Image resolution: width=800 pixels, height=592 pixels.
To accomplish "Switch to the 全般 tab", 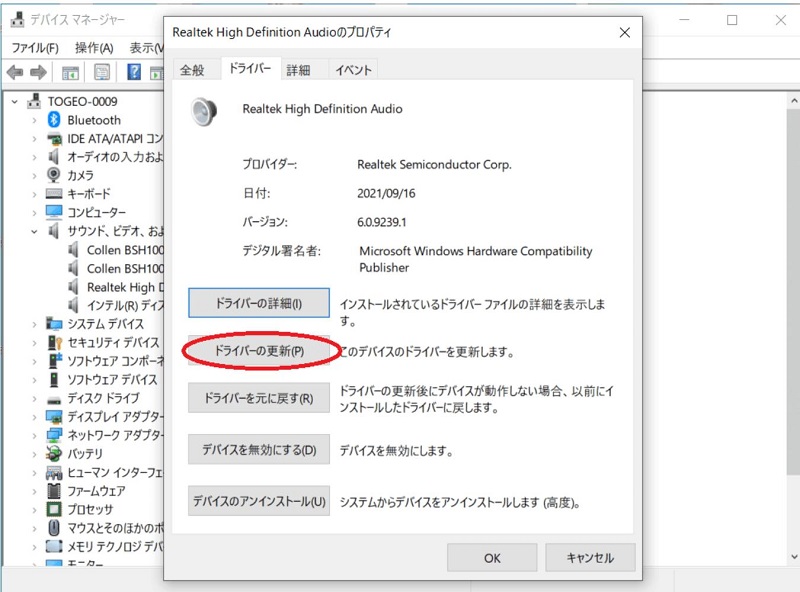I will coord(192,70).
